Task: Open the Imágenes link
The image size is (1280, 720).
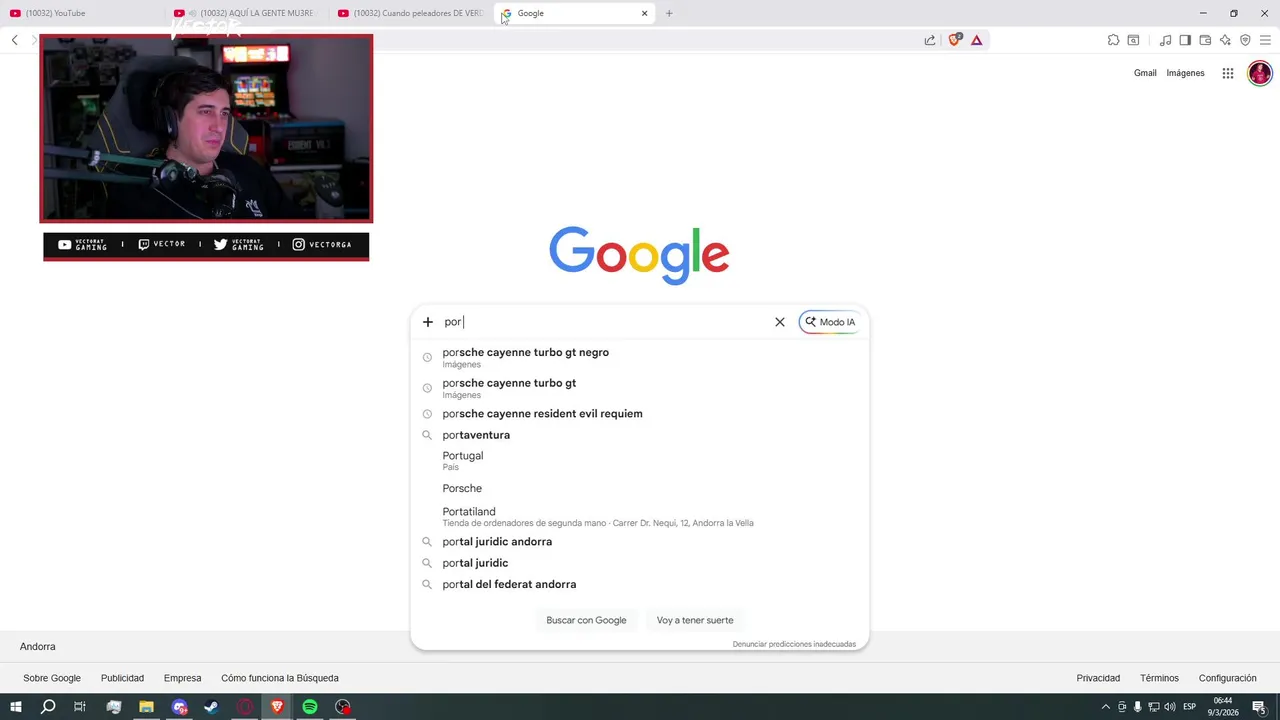Action: [x=1185, y=73]
